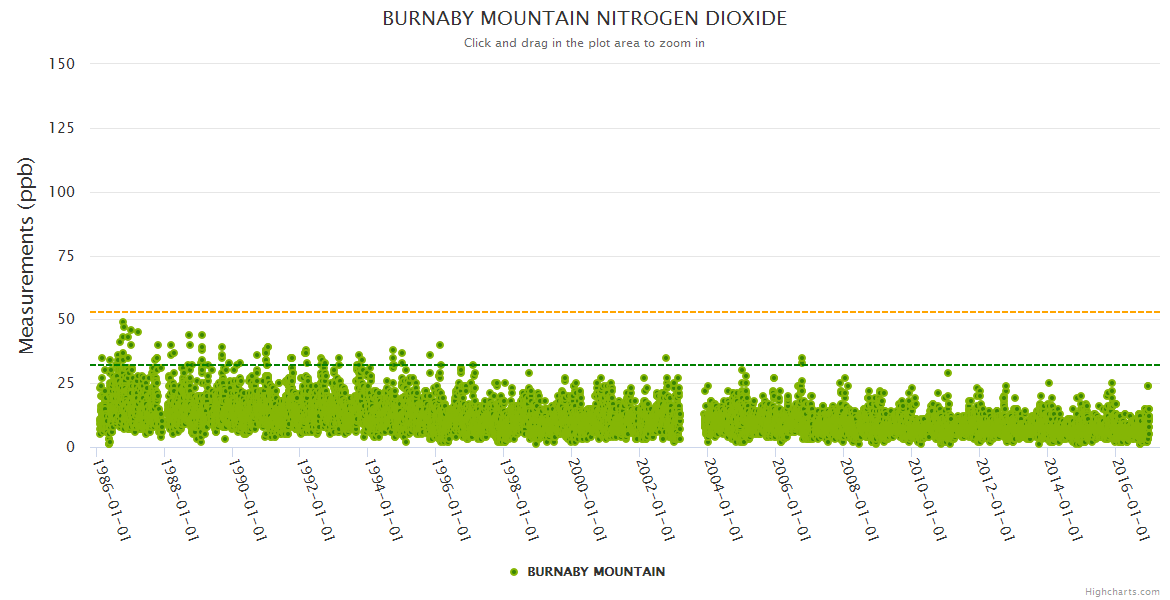Viewport: 1170px width, 600px height.
Task: Click the 75 y-axis label
Action: [x=66, y=256]
